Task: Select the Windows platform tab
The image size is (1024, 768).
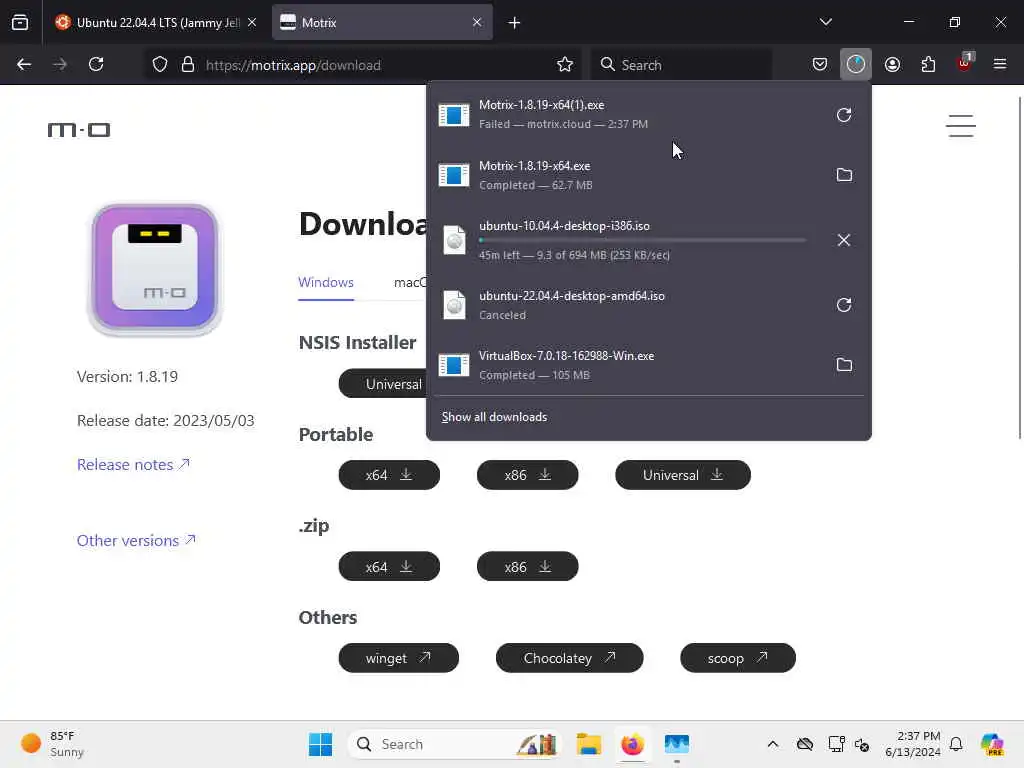Action: click(x=326, y=282)
